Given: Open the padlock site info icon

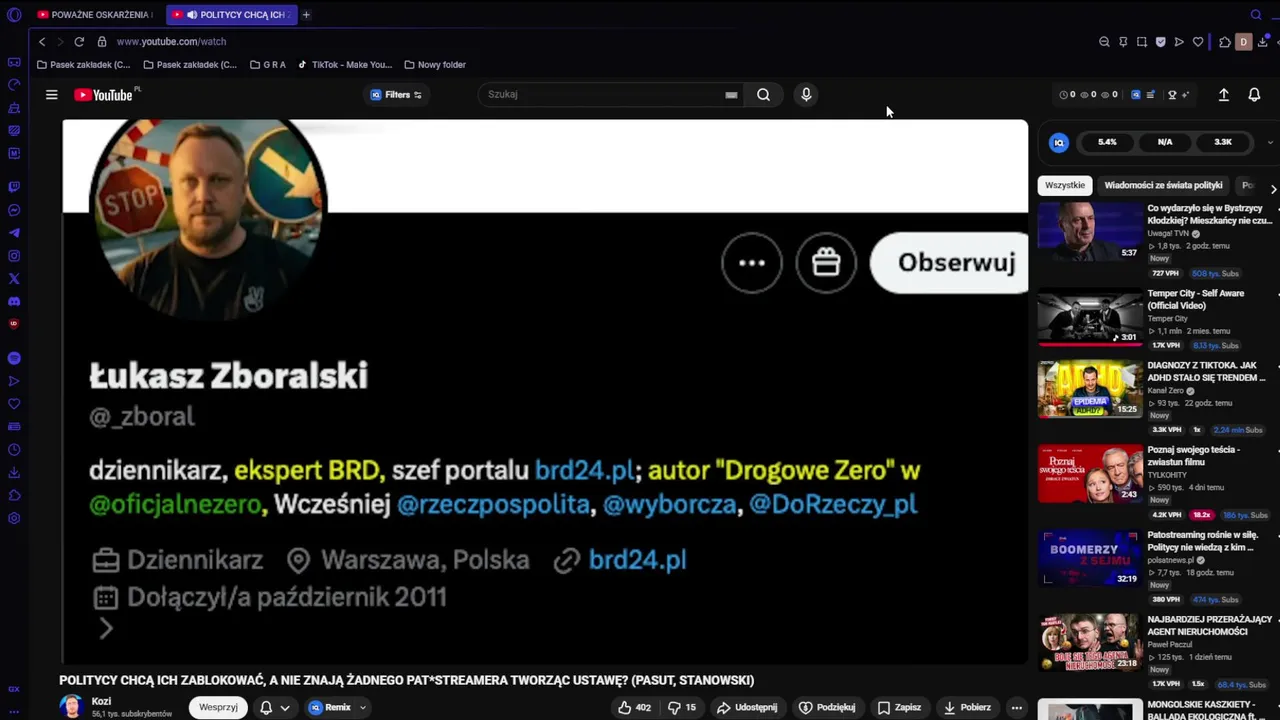Looking at the screenshot, I should 102,41.
